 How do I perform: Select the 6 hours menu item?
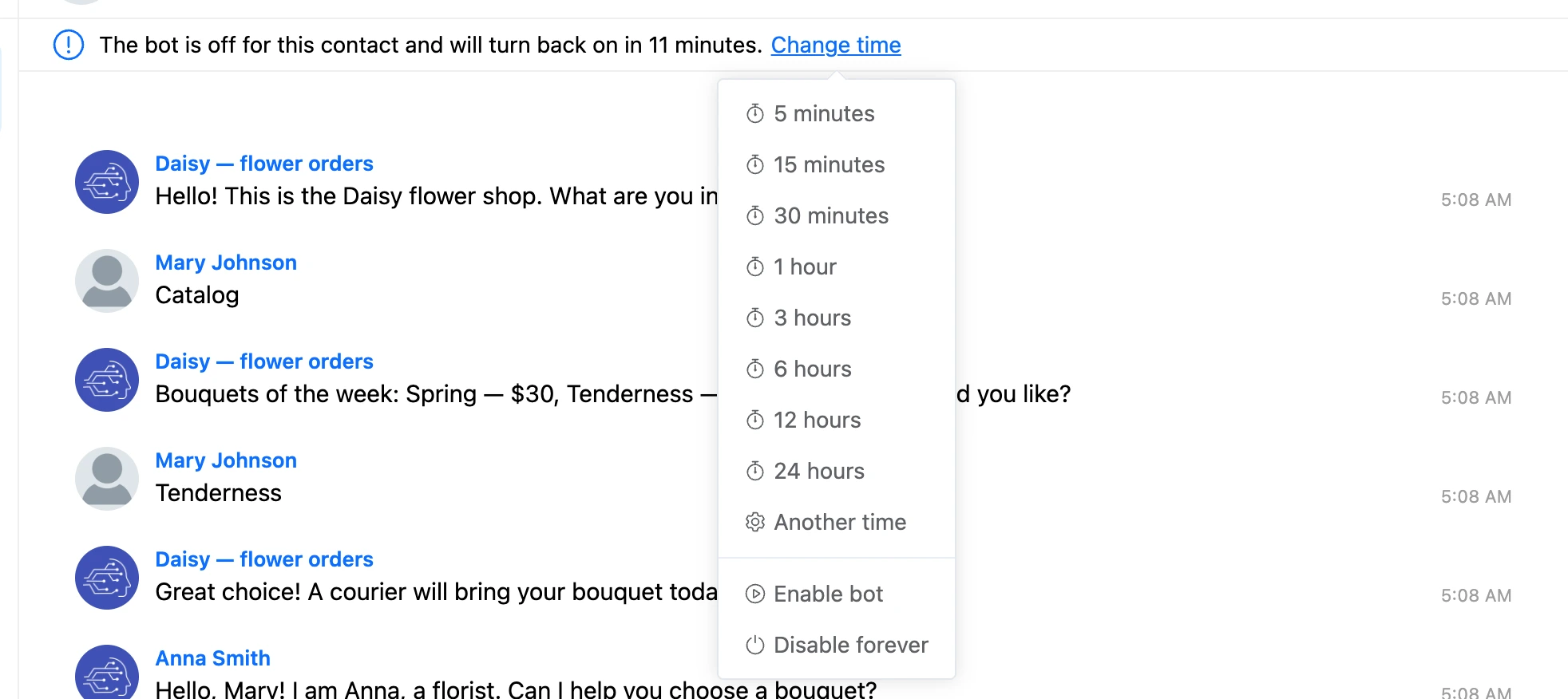click(837, 369)
